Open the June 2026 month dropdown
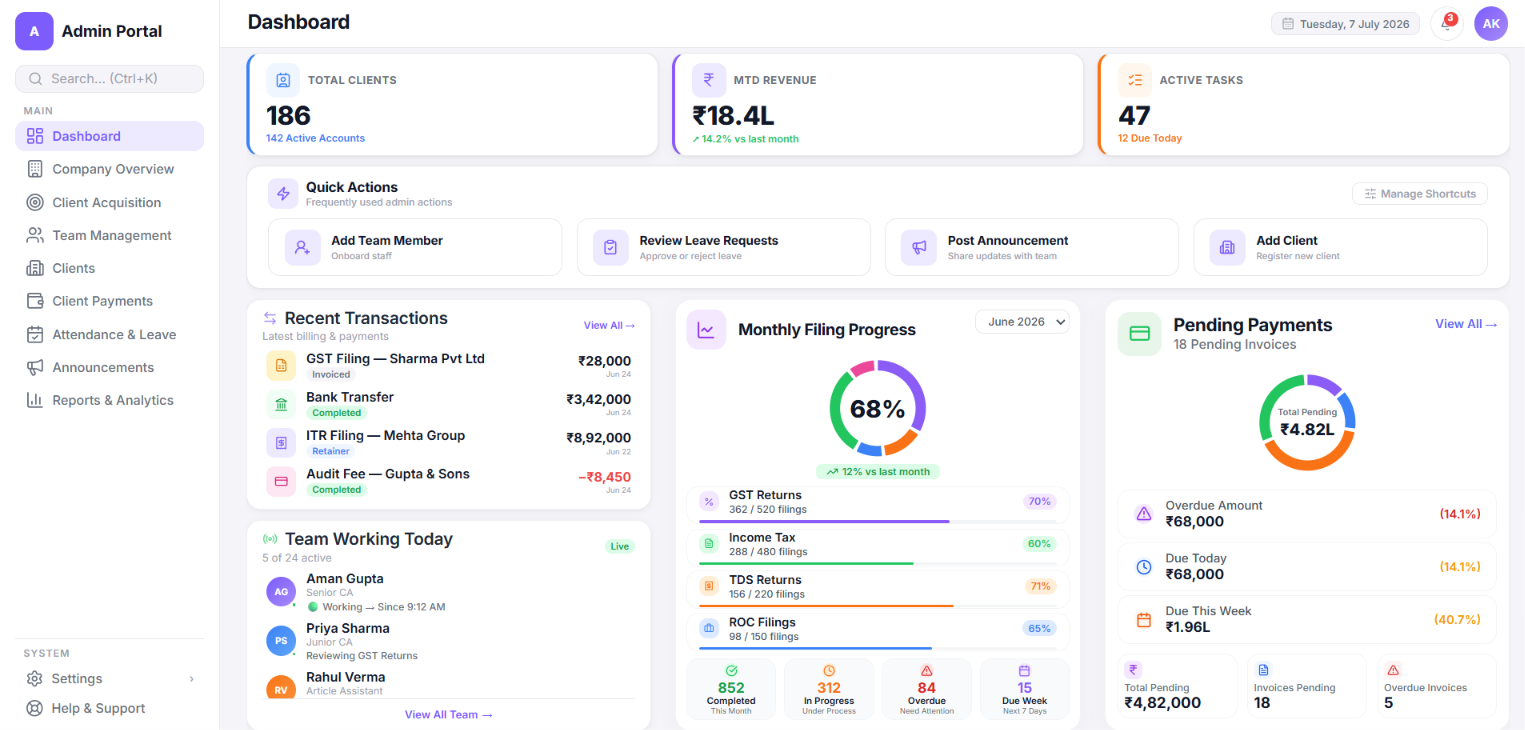 [x=1022, y=322]
